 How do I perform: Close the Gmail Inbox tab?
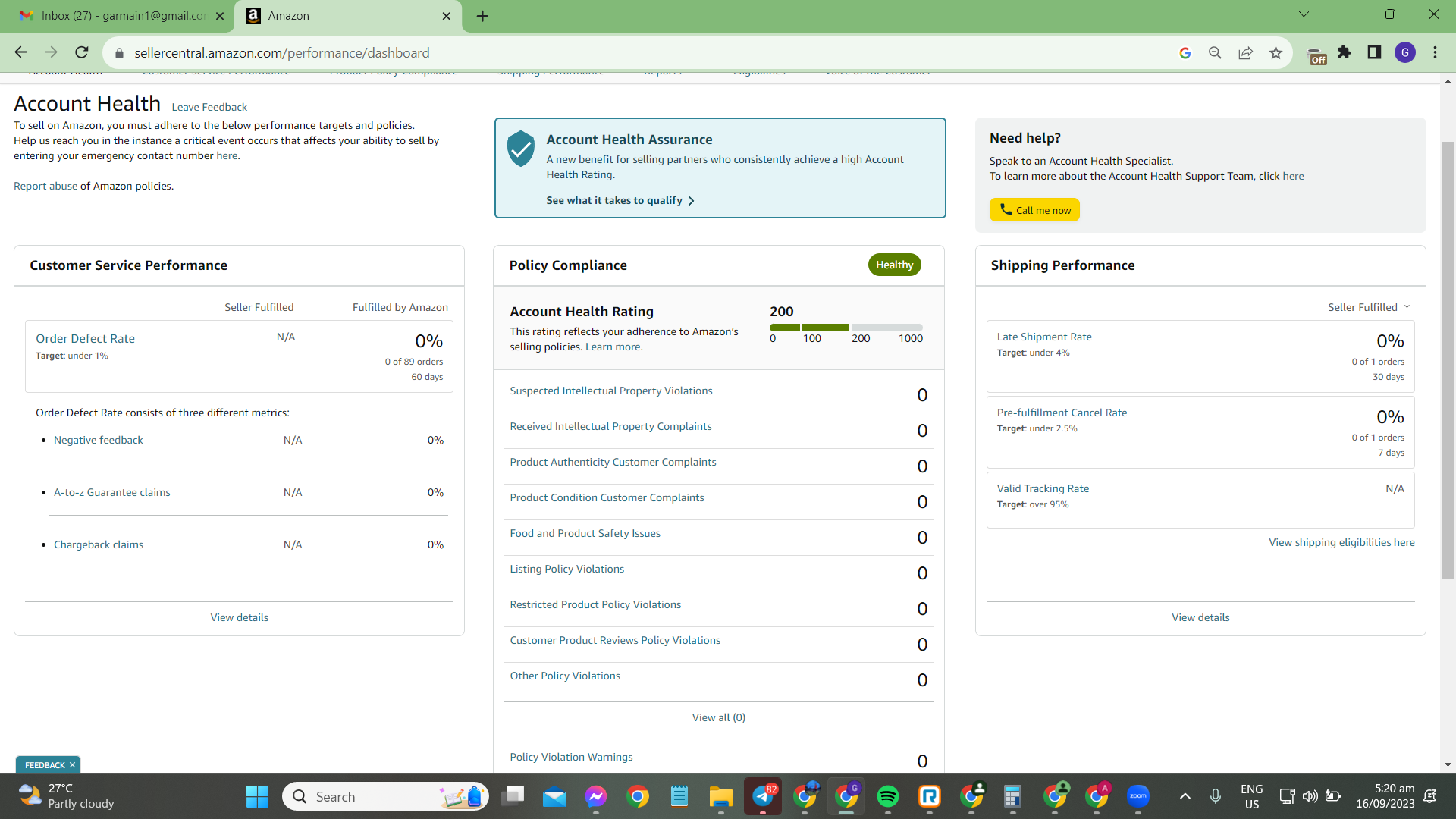click(x=220, y=16)
